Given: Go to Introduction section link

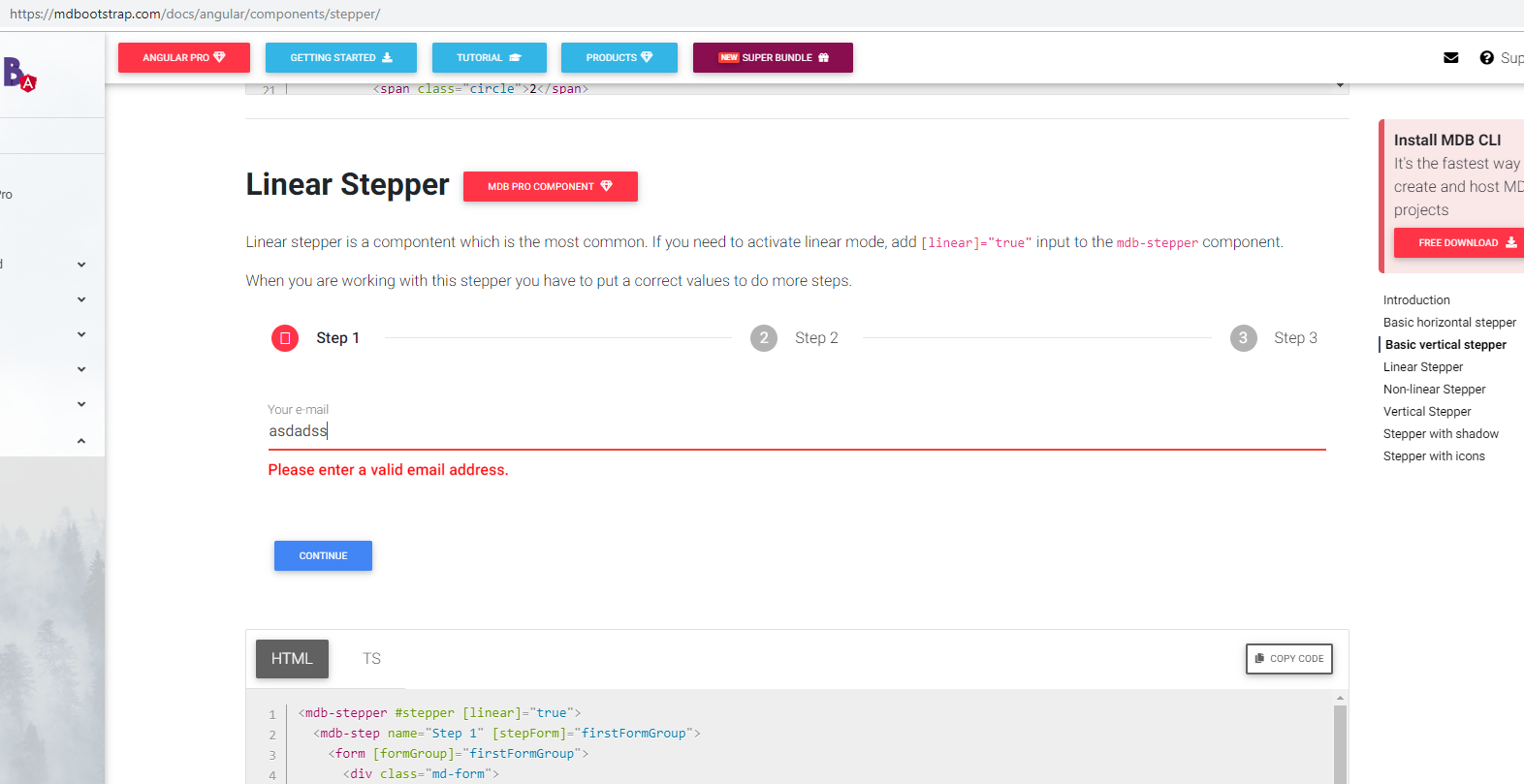Looking at the screenshot, I should coord(1416,300).
